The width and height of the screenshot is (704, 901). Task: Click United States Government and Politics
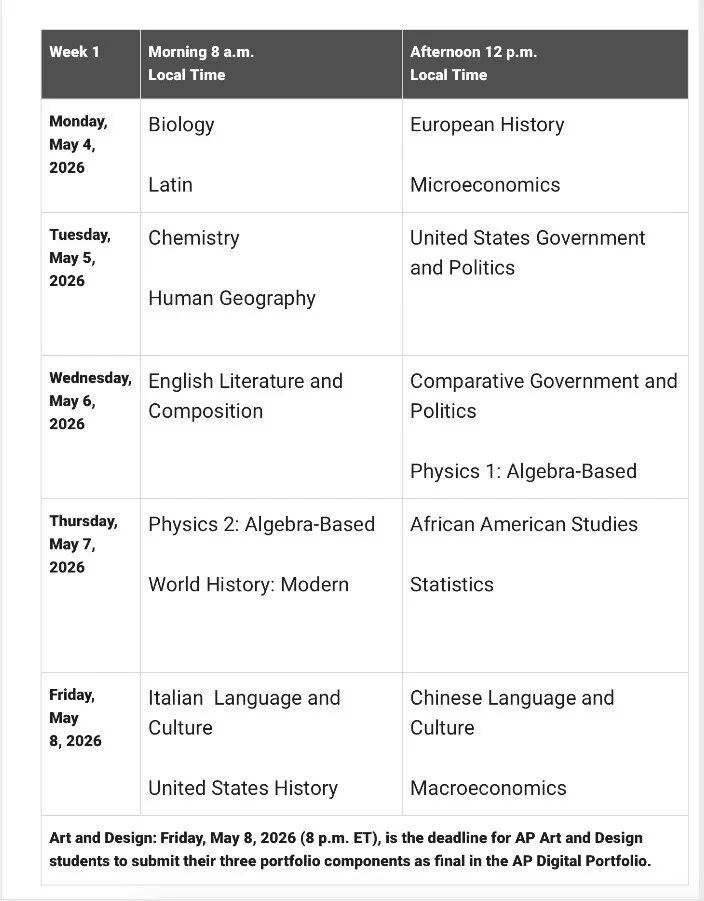[527, 253]
